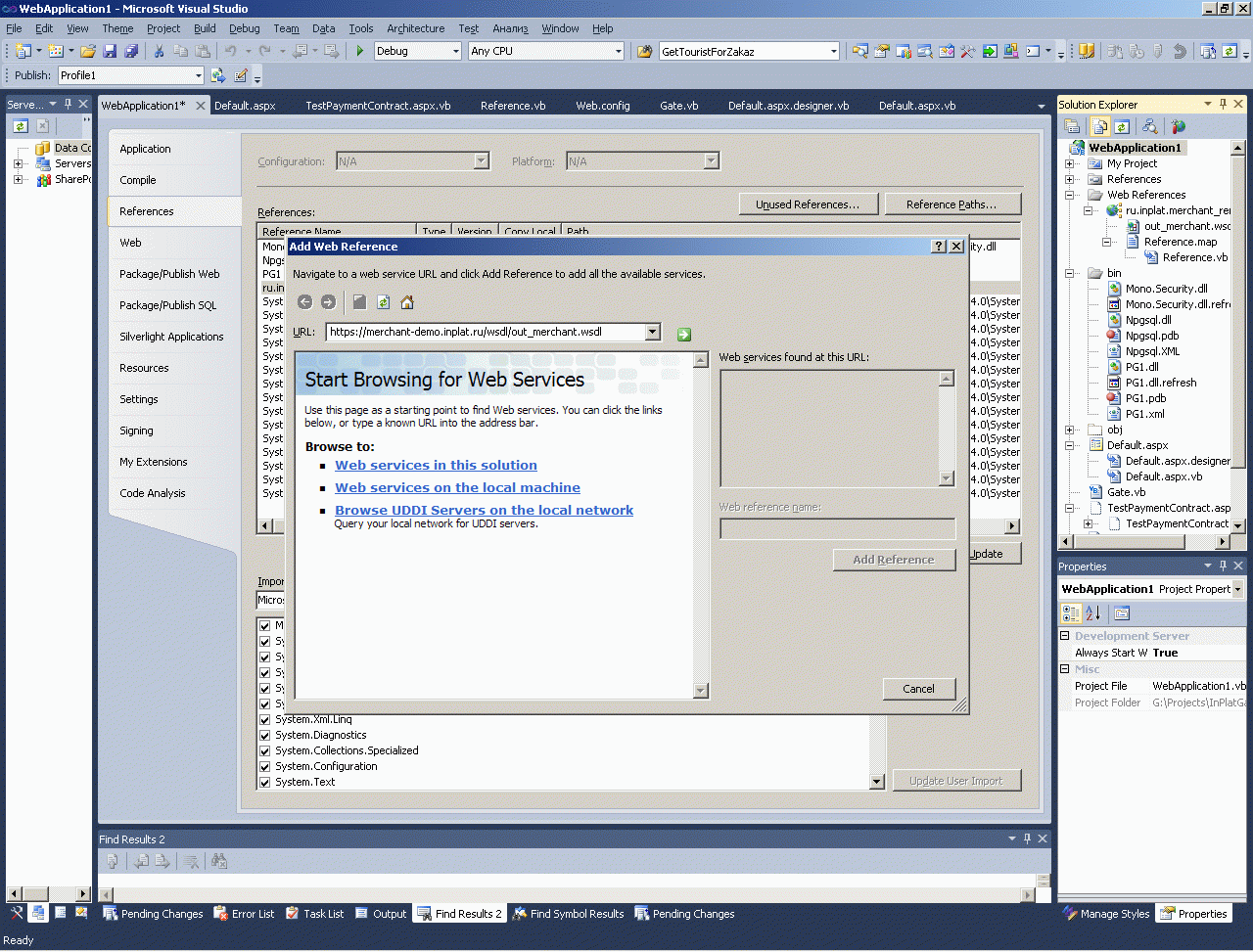Click View Class Diagram icon in Solution Explorer
Viewport: 1253px width, 952px height.
tap(1149, 126)
